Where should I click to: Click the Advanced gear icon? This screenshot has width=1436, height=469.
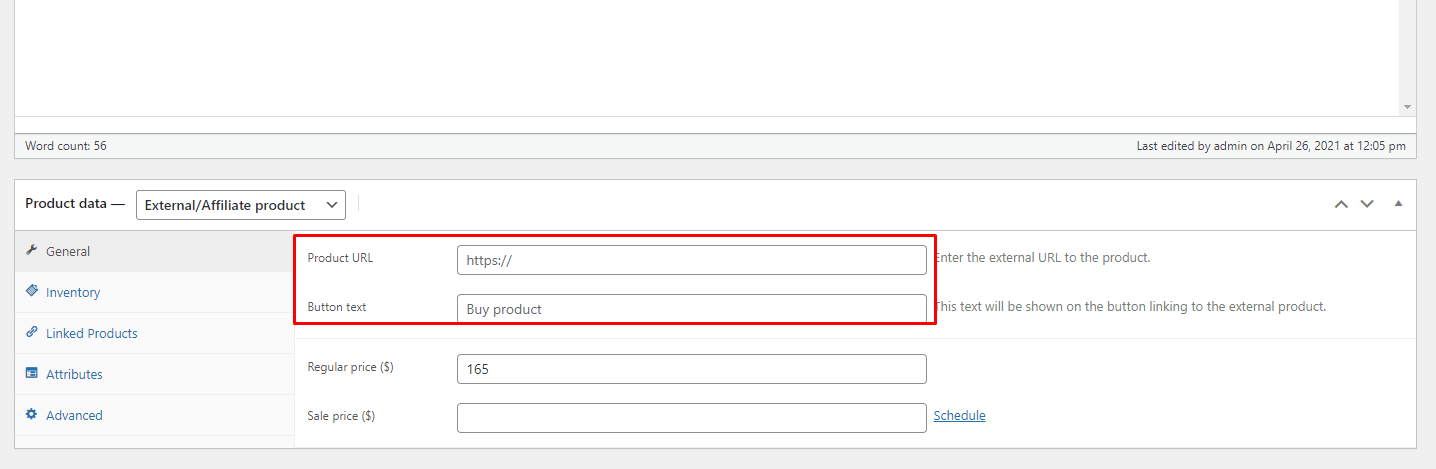click(x=32, y=415)
